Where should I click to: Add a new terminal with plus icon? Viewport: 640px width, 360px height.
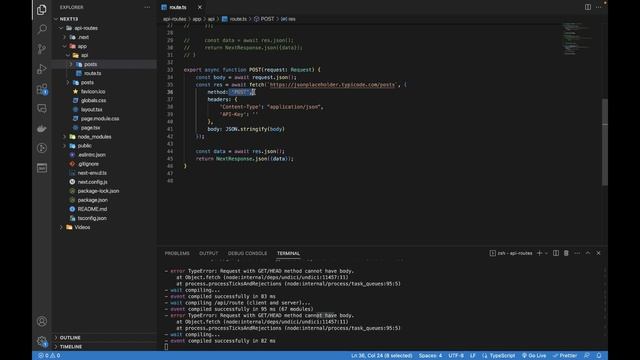tap(539, 253)
